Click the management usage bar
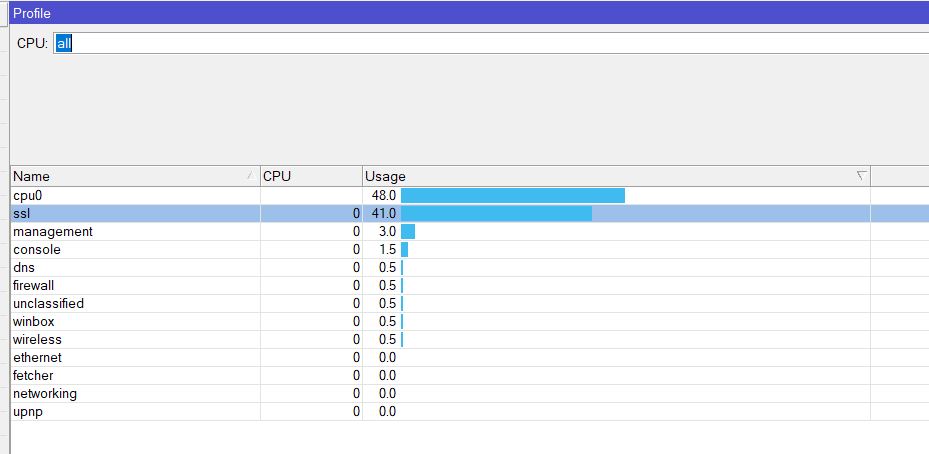 click(408, 232)
